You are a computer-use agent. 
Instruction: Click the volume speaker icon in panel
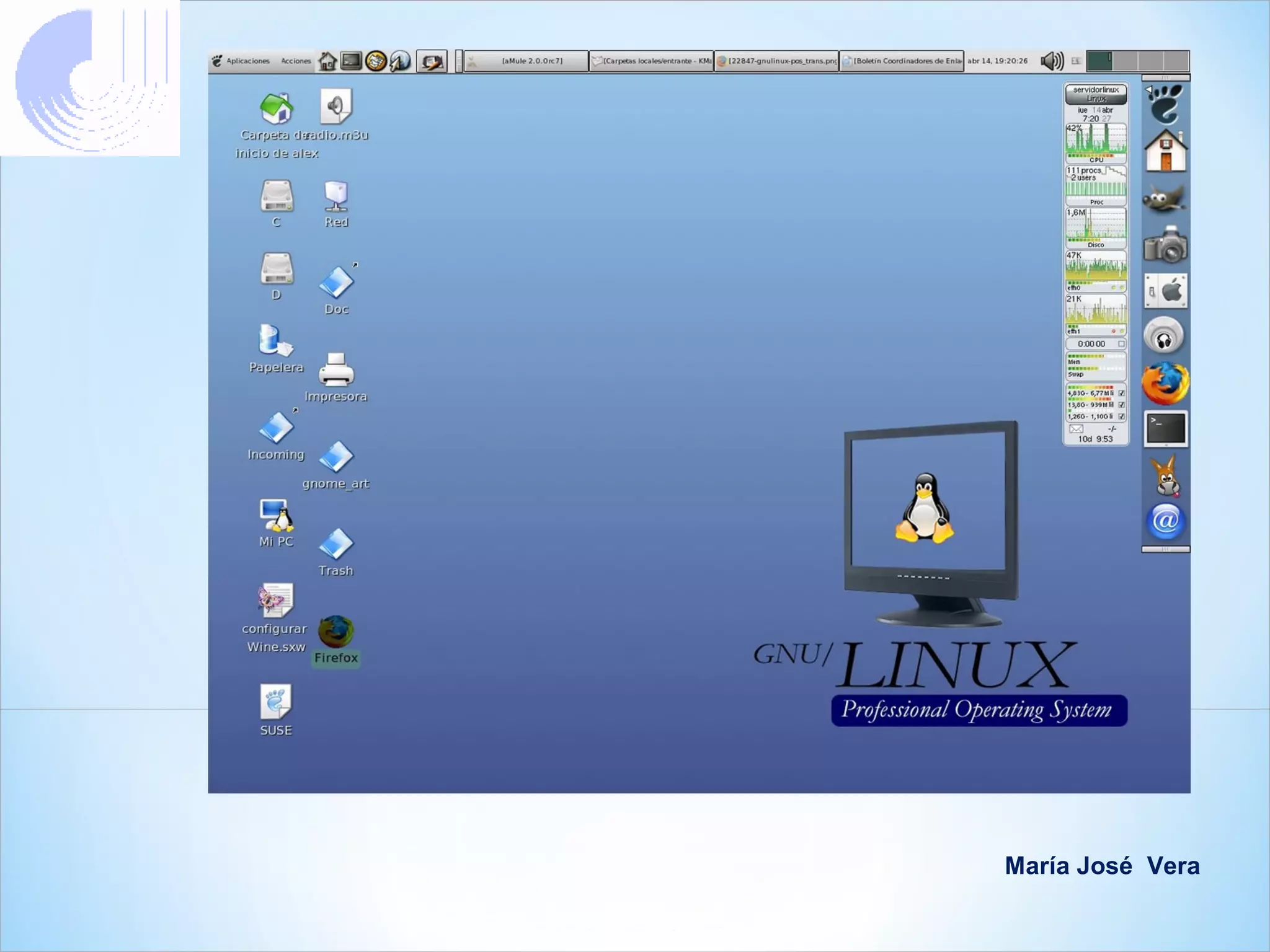[1051, 61]
